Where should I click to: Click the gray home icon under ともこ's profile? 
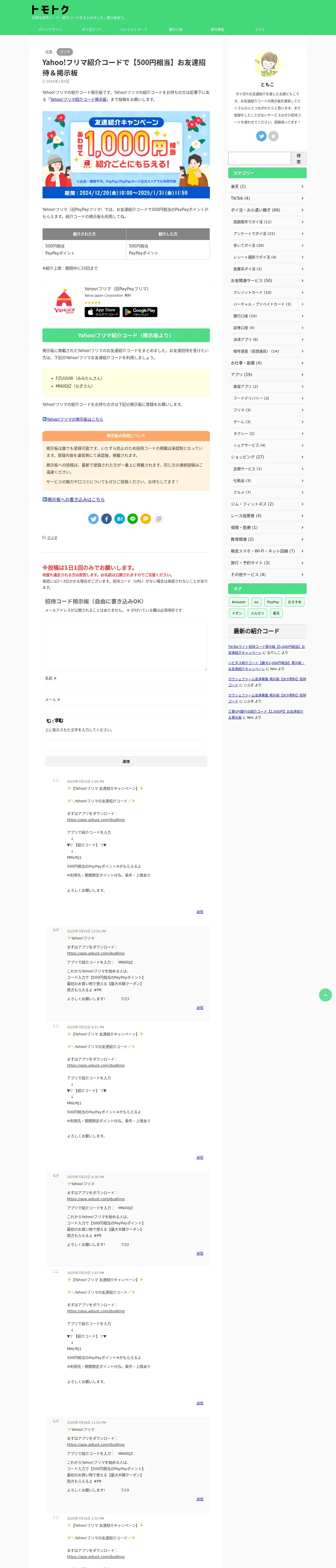274,136
